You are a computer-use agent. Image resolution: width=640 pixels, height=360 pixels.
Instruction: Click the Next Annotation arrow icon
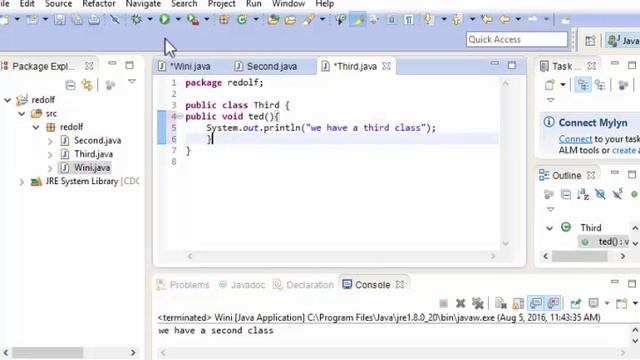(x=428, y=19)
